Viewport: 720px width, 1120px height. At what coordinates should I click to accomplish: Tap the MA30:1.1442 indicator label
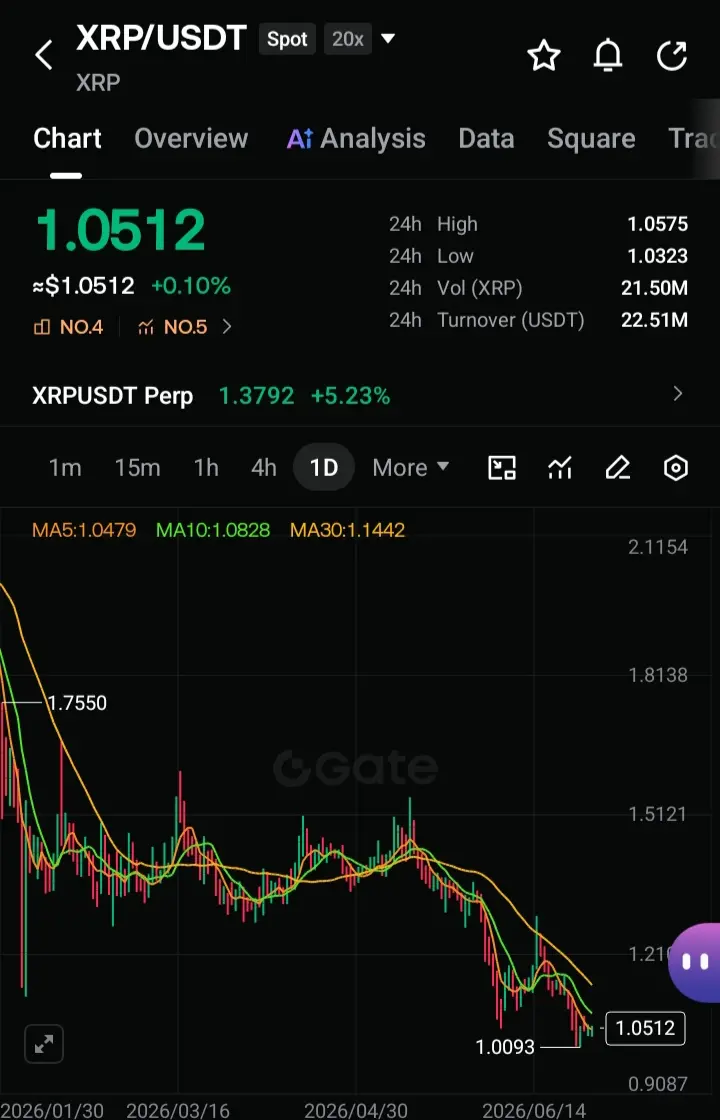347,530
